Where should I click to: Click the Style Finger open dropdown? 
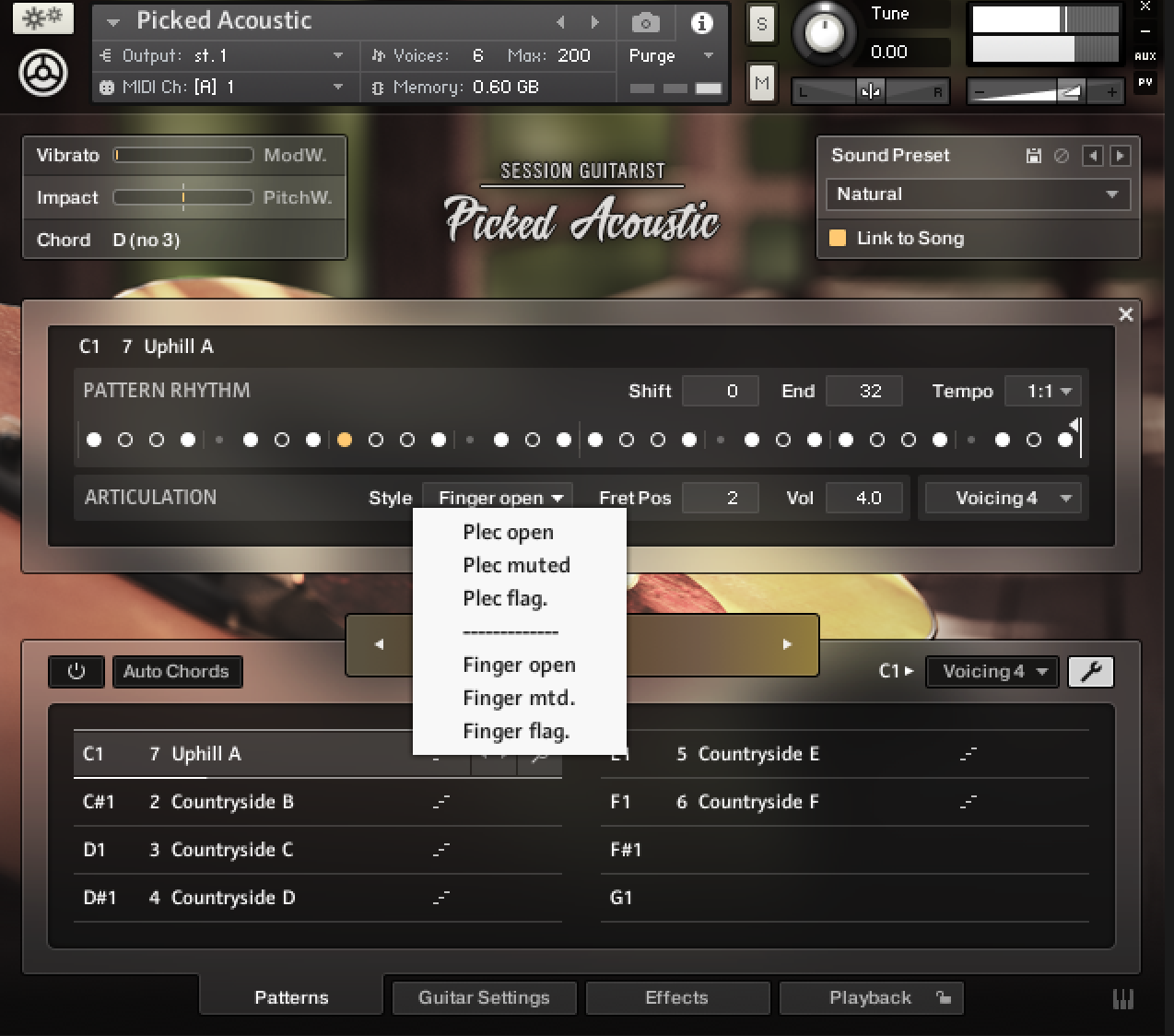498,498
